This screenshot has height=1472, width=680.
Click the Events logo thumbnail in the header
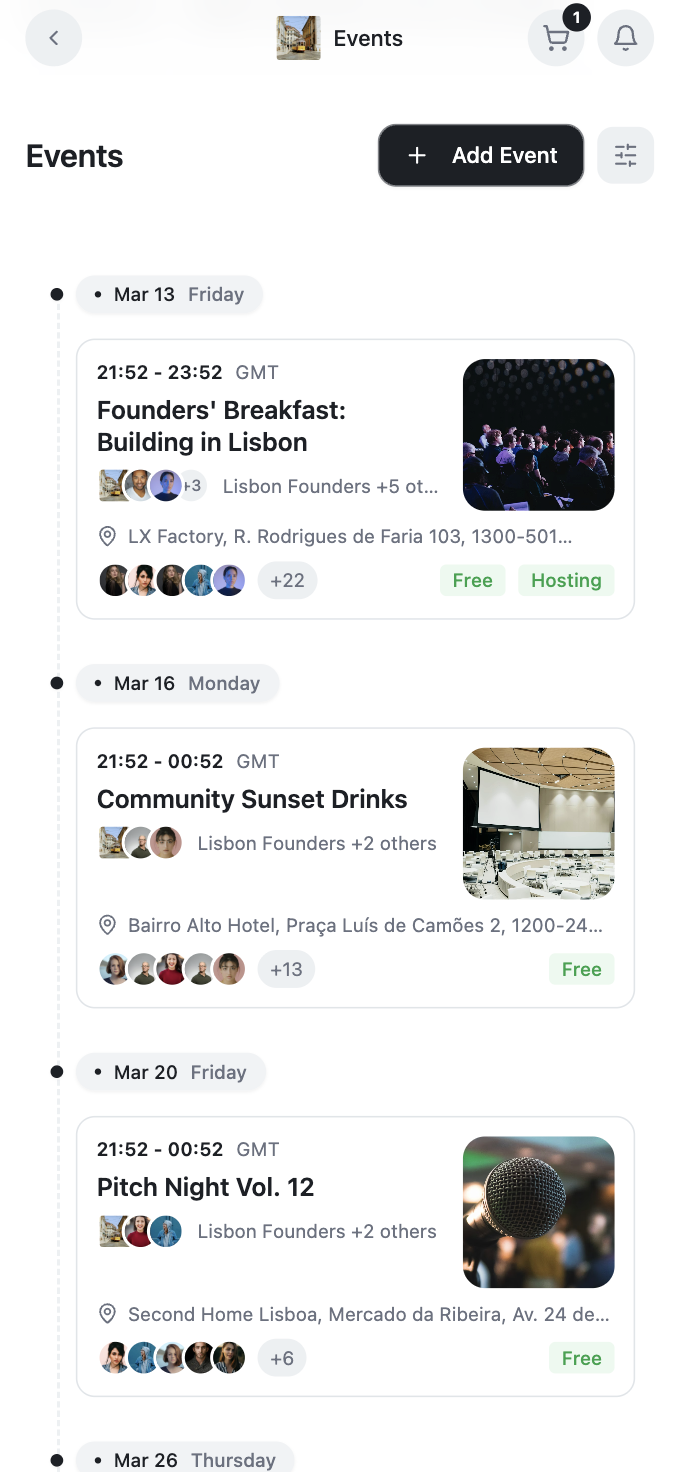coord(296,38)
